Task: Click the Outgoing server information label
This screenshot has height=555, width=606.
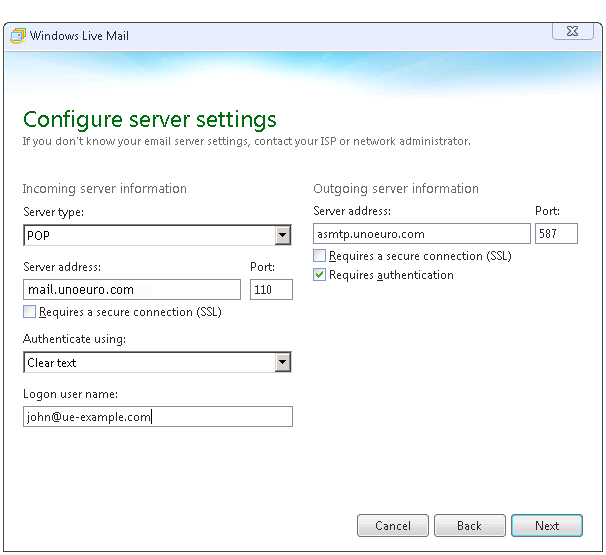Action: tap(395, 189)
